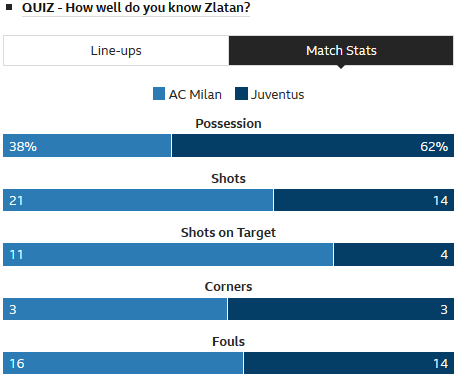
Task: Click the Juventus legend label
Action: pyautogui.click(x=278, y=95)
